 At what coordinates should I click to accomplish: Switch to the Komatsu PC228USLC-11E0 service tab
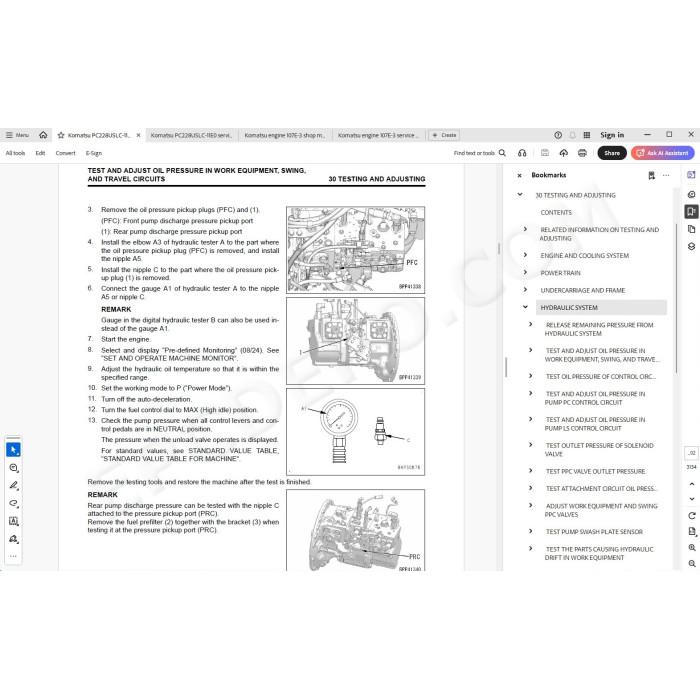pyautogui.click(x=191, y=135)
